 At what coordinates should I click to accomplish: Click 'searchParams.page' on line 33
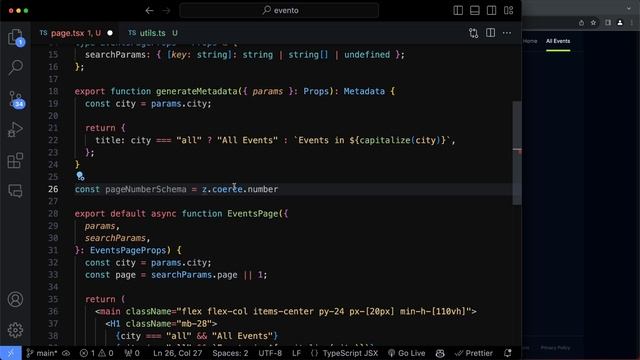coord(194,275)
